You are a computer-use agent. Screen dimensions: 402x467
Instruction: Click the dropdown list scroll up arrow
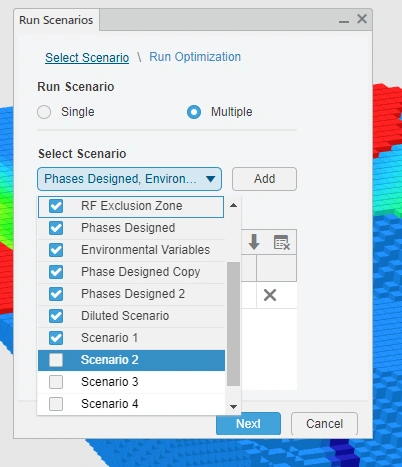click(233, 205)
